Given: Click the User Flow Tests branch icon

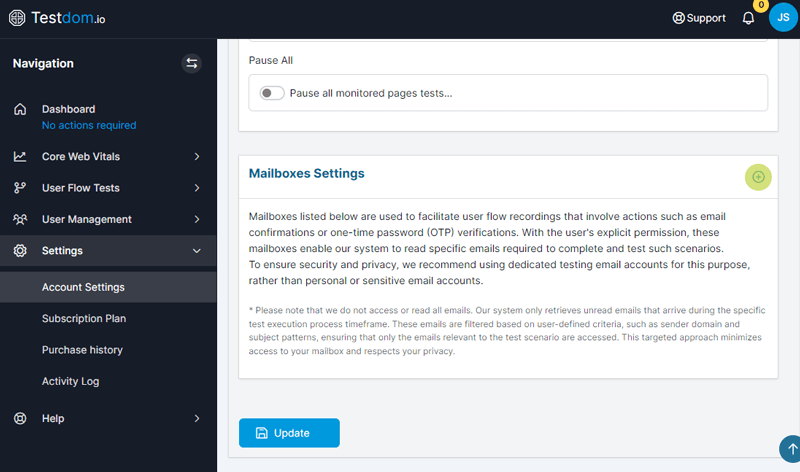Looking at the screenshot, I should pyautogui.click(x=20, y=188).
